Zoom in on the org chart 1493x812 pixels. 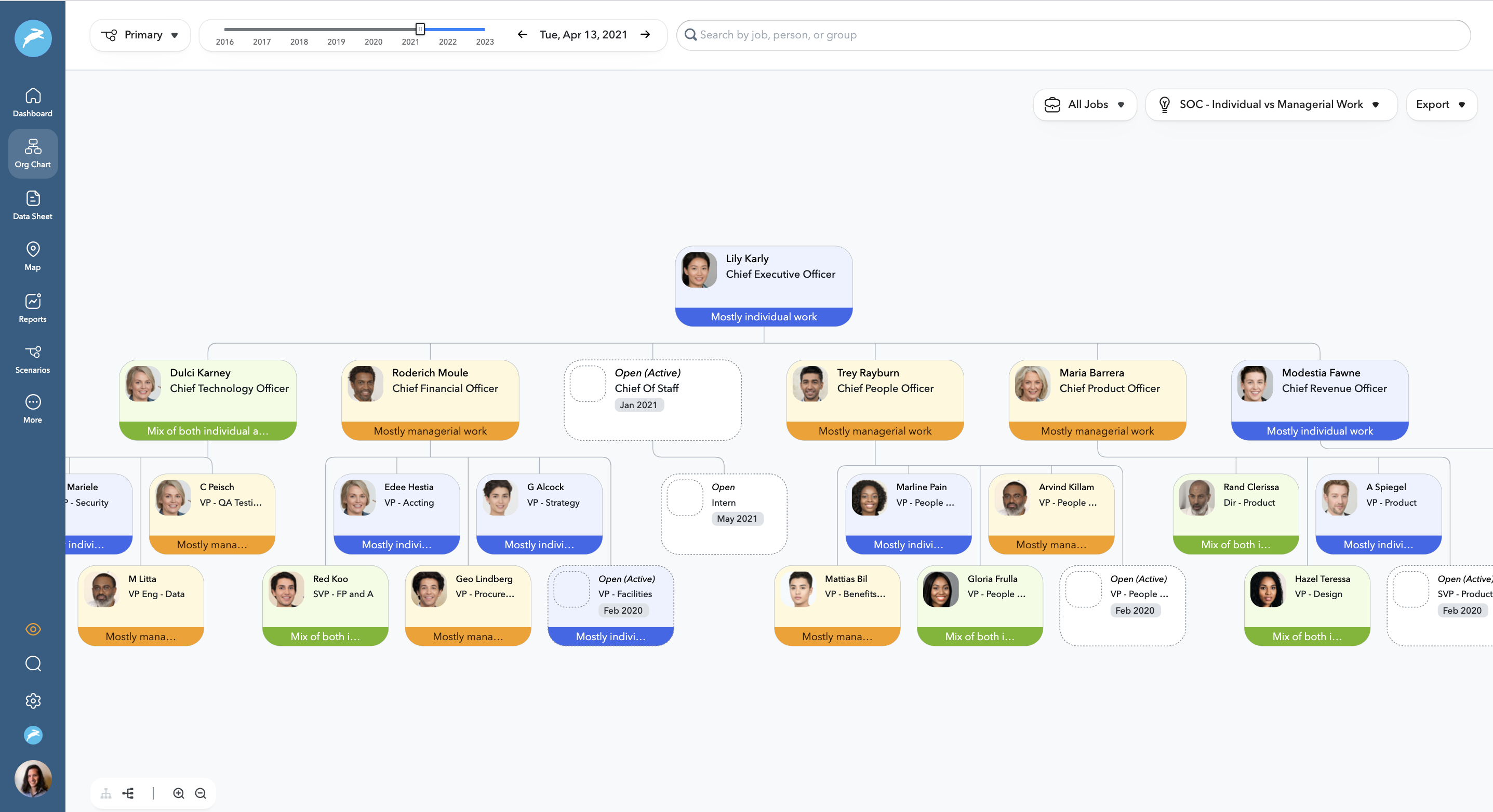tap(179, 793)
